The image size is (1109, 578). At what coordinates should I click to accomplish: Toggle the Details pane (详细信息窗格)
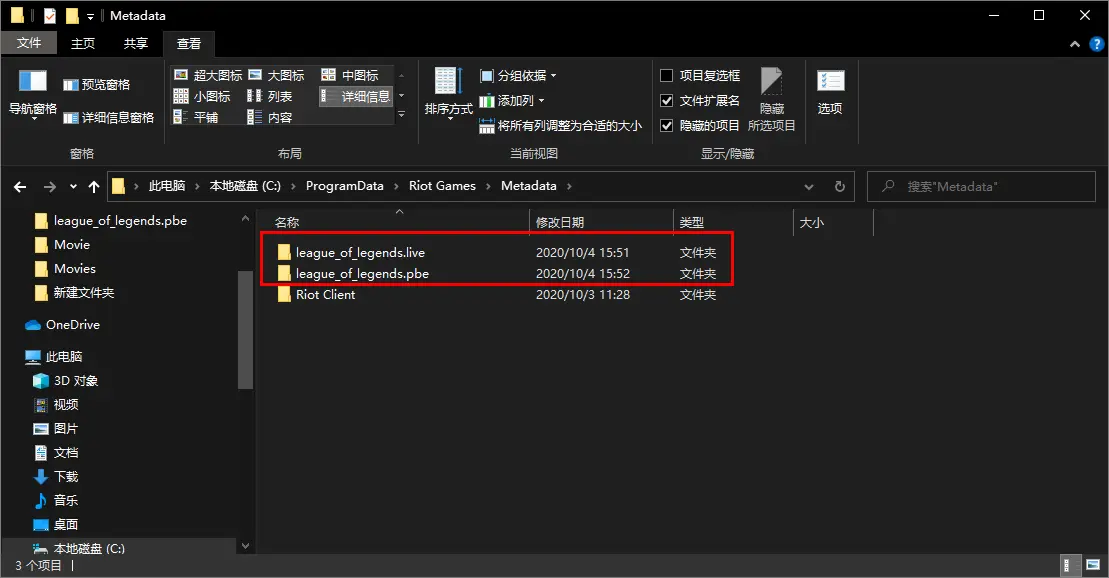tap(108, 117)
